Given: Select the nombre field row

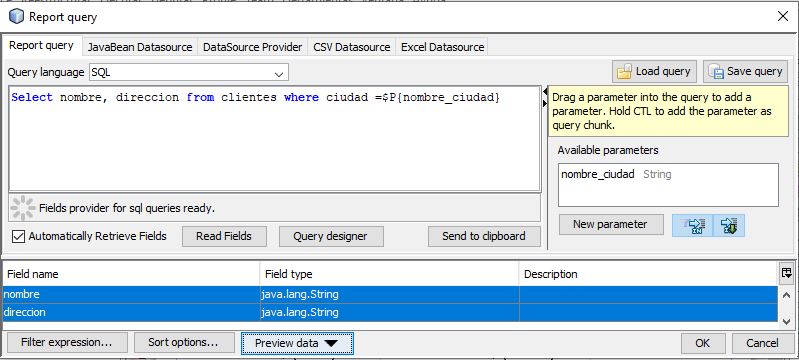Looking at the screenshot, I should tap(390, 295).
